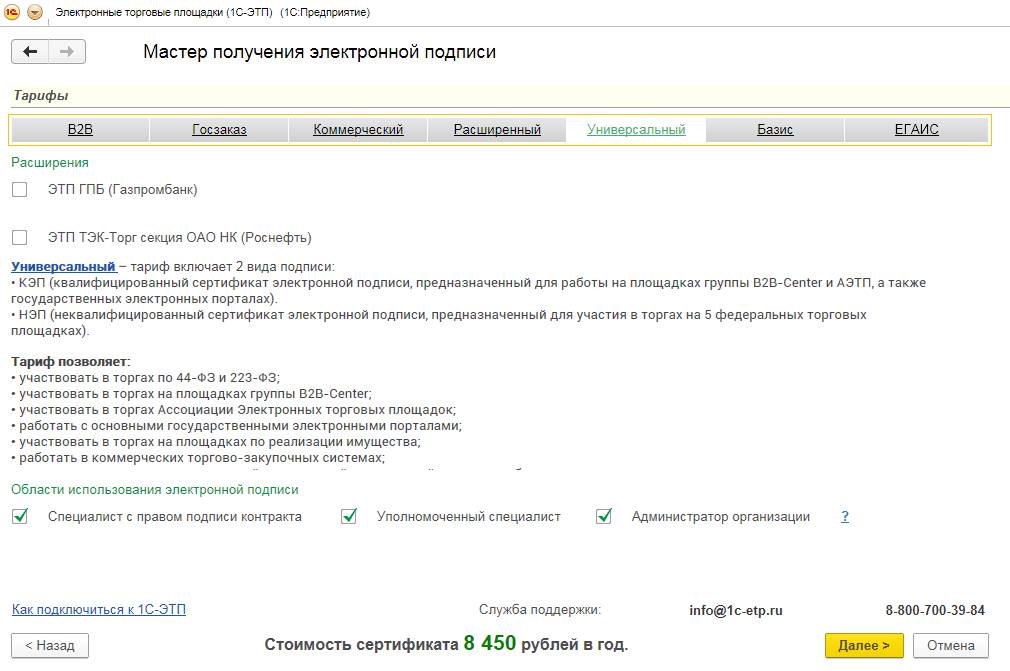The height and width of the screenshot is (671, 1010).
Task: Follow the Универсальный tariff description link
Action: coord(63,267)
